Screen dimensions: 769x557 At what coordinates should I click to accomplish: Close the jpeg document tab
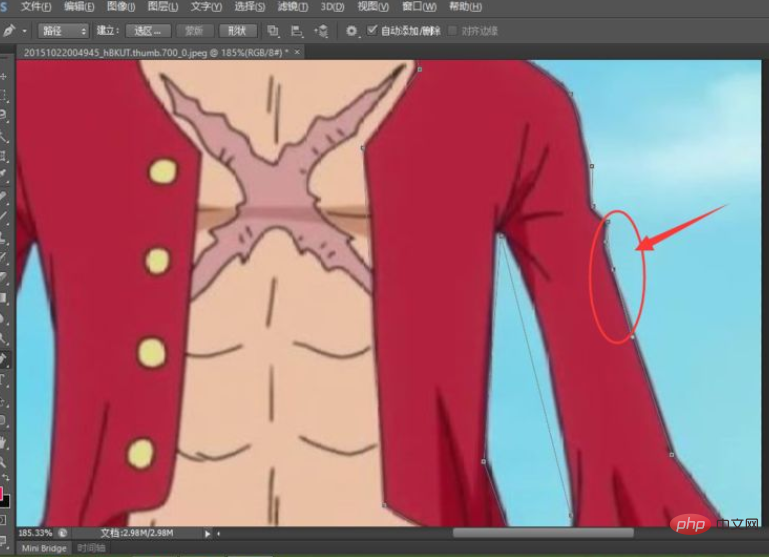(x=297, y=52)
